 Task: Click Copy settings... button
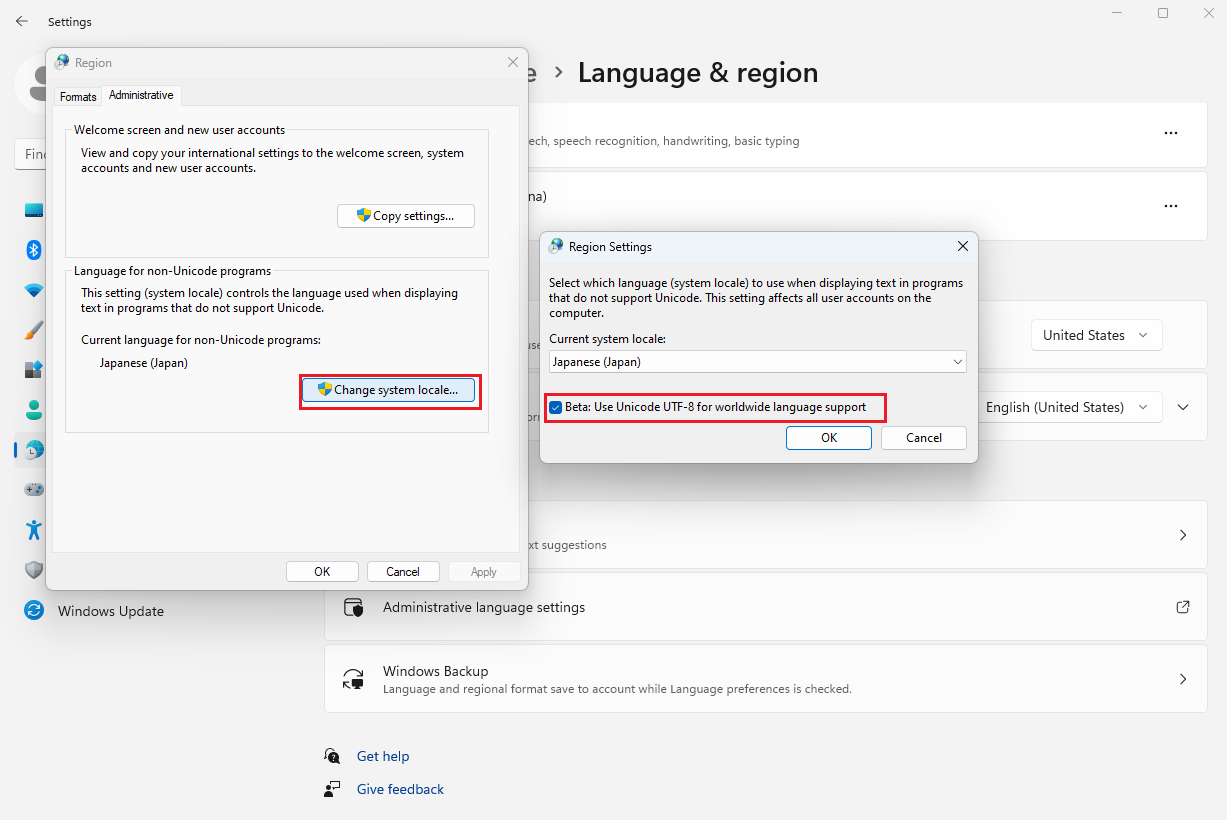(x=406, y=216)
